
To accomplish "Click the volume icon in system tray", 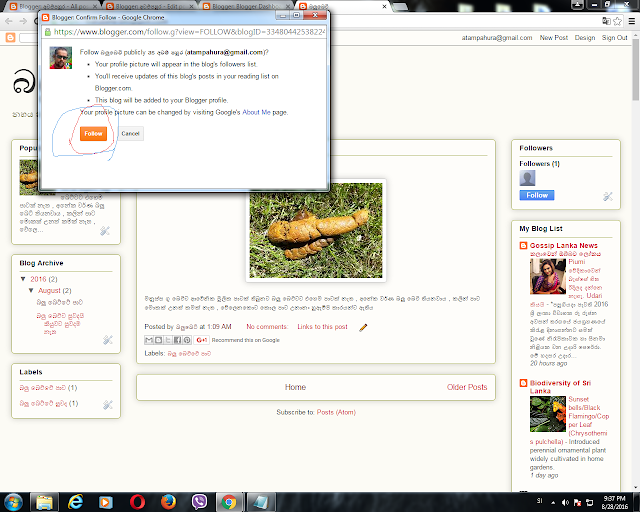I will pyautogui.click(x=565, y=503).
